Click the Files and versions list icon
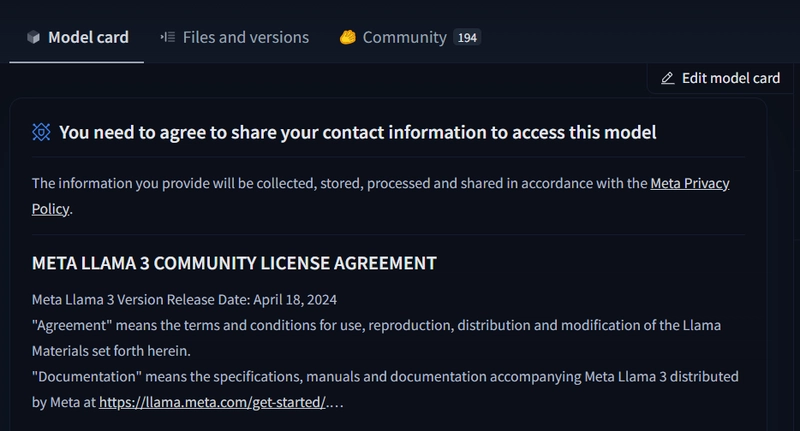This screenshot has width=800, height=431. point(168,37)
